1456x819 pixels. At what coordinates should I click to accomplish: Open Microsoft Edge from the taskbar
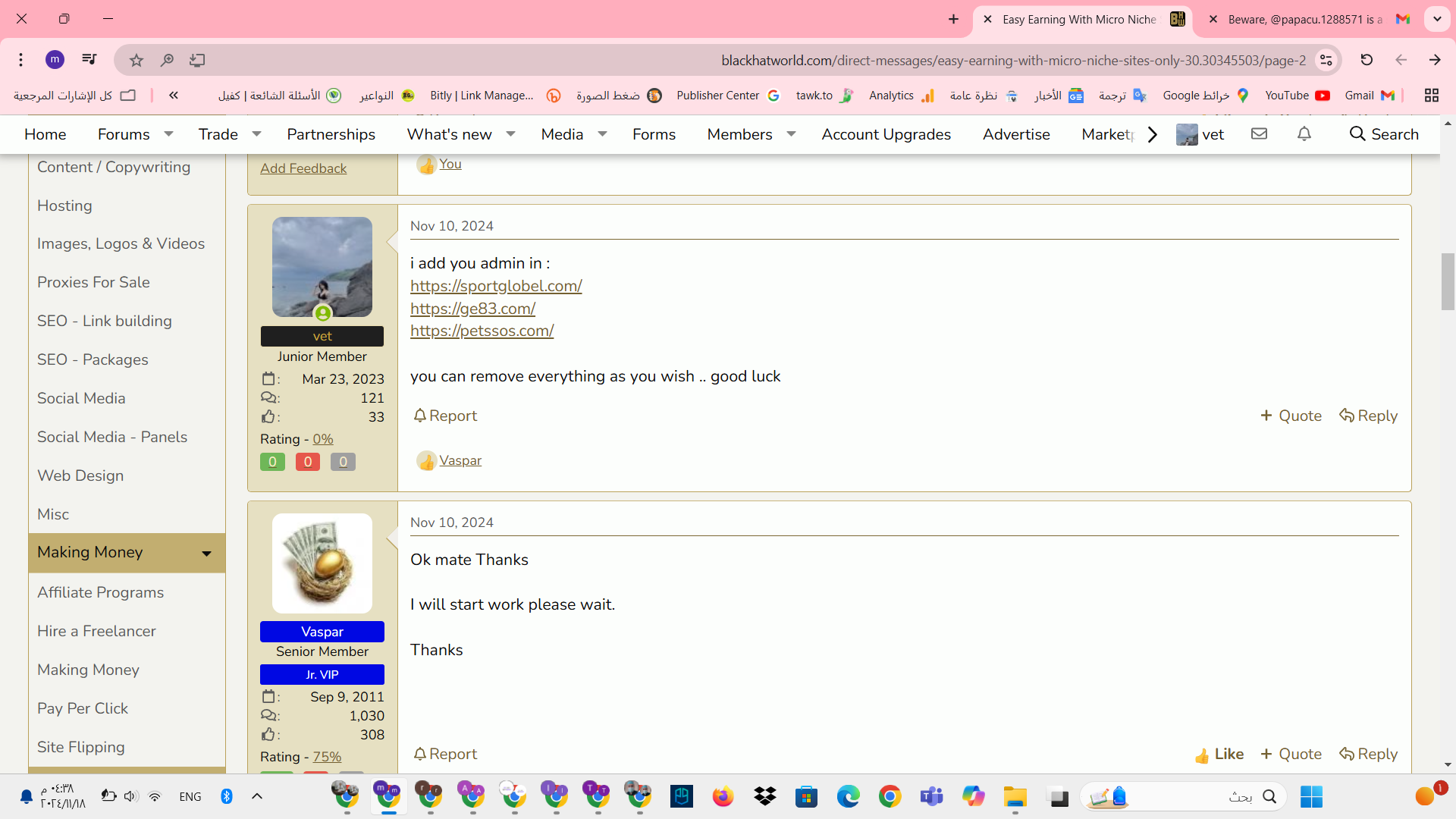849,796
